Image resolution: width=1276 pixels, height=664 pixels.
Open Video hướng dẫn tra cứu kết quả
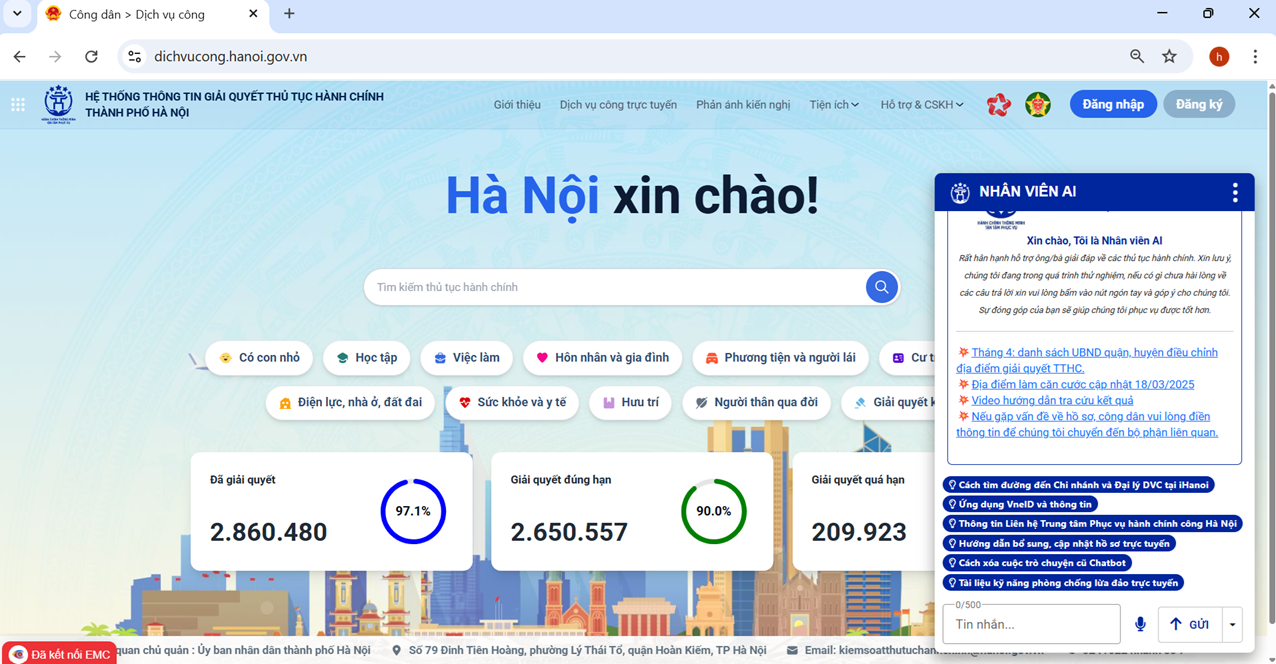(1052, 400)
